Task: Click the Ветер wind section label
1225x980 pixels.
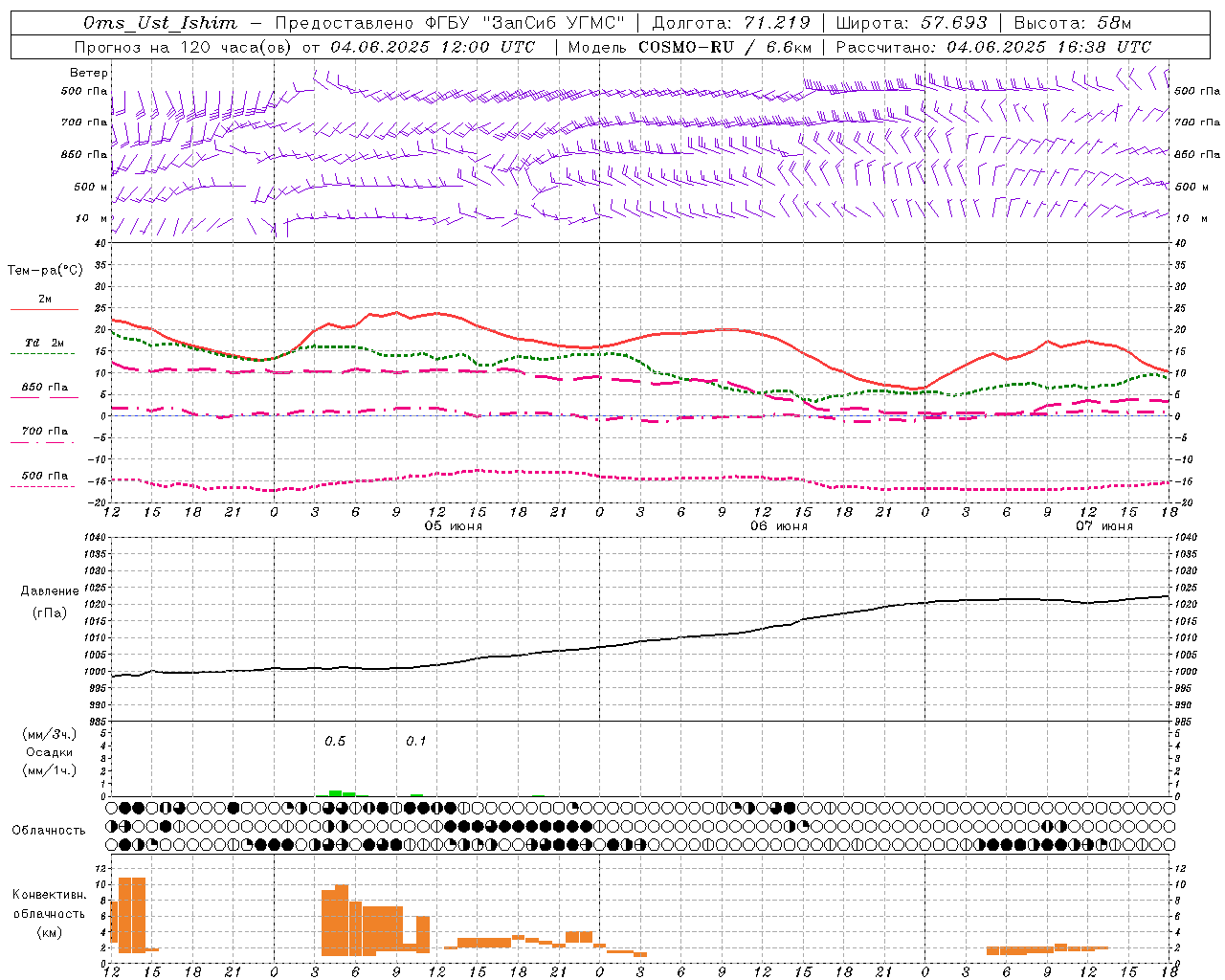Action: tap(89, 73)
